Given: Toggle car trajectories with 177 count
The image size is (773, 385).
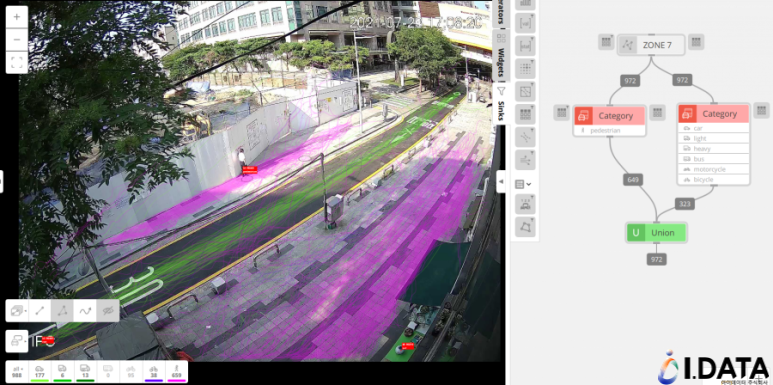Looking at the screenshot, I should (39, 372).
